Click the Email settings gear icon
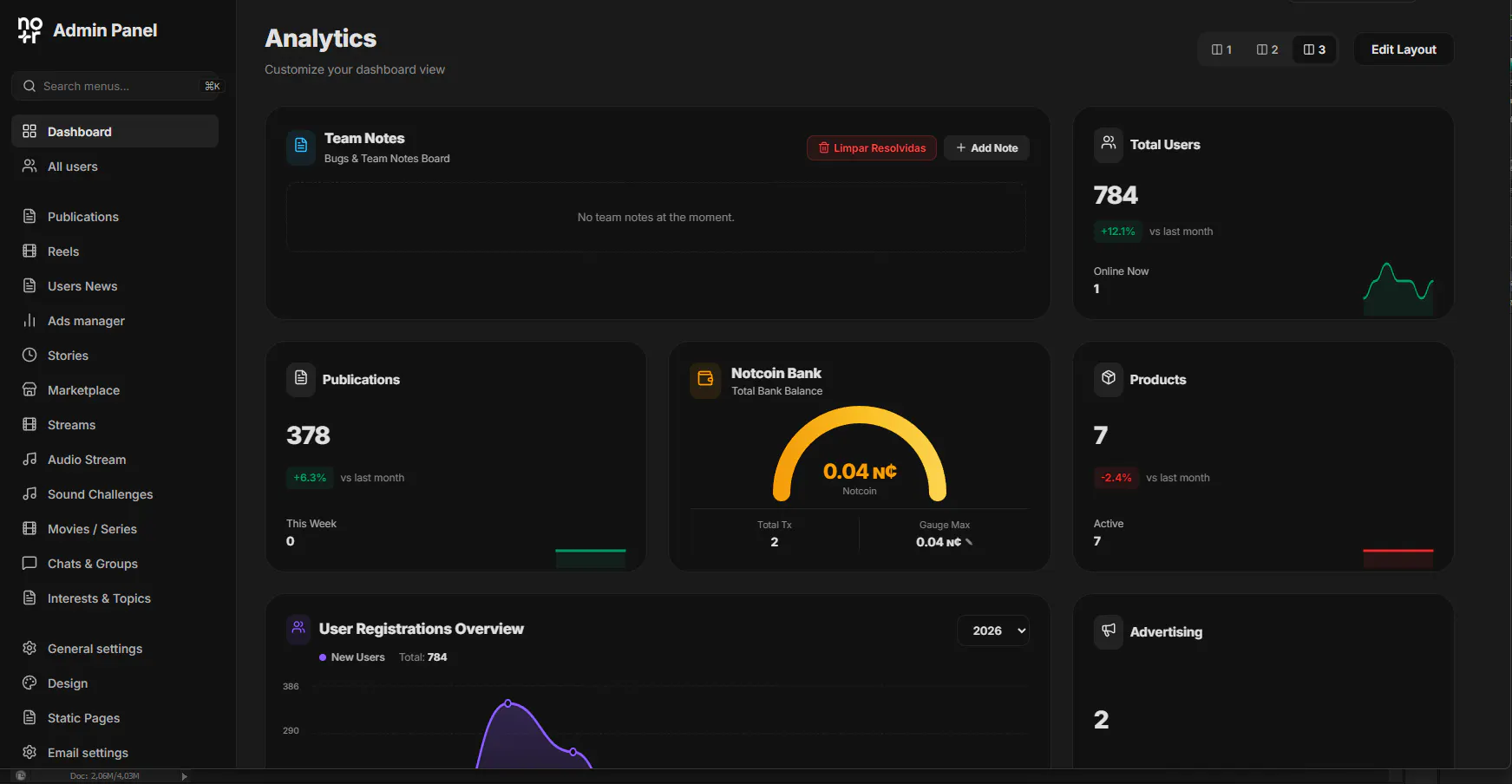Viewport: 1512px width, 784px height. click(x=29, y=753)
